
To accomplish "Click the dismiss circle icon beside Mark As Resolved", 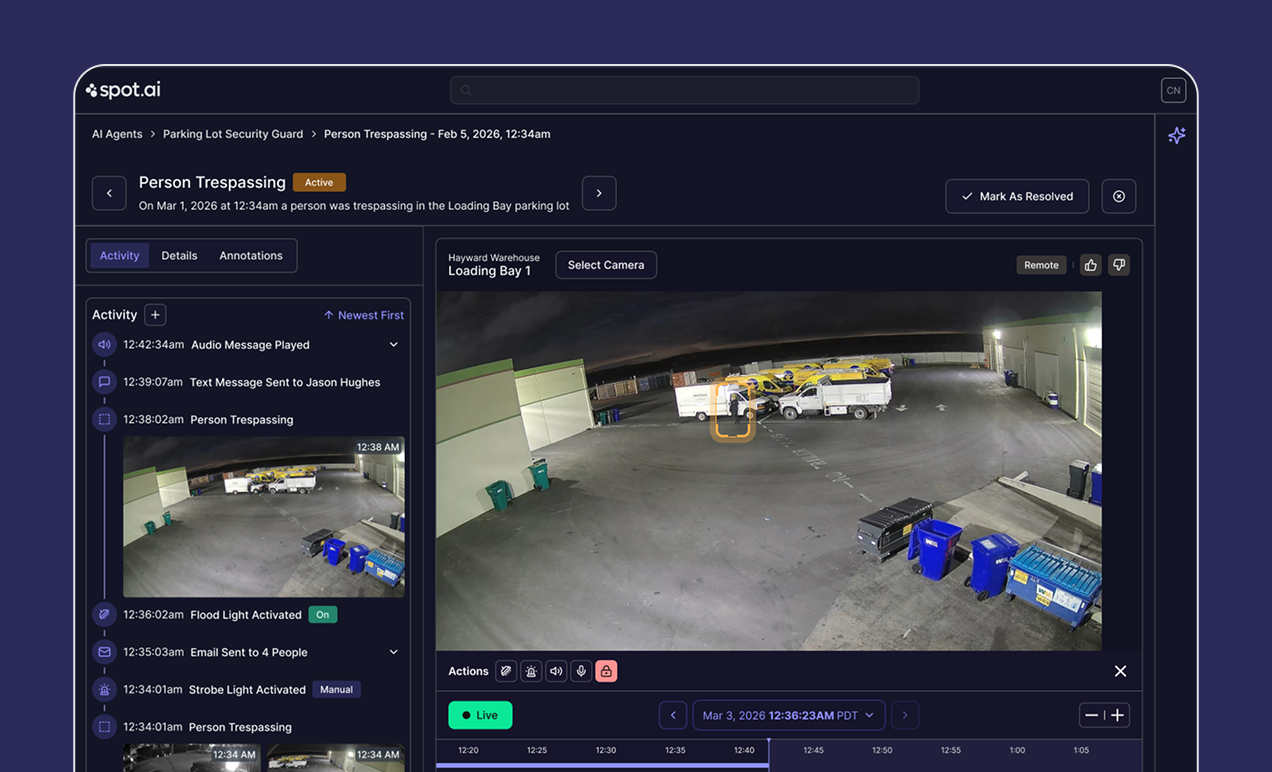I will click(1119, 196).
